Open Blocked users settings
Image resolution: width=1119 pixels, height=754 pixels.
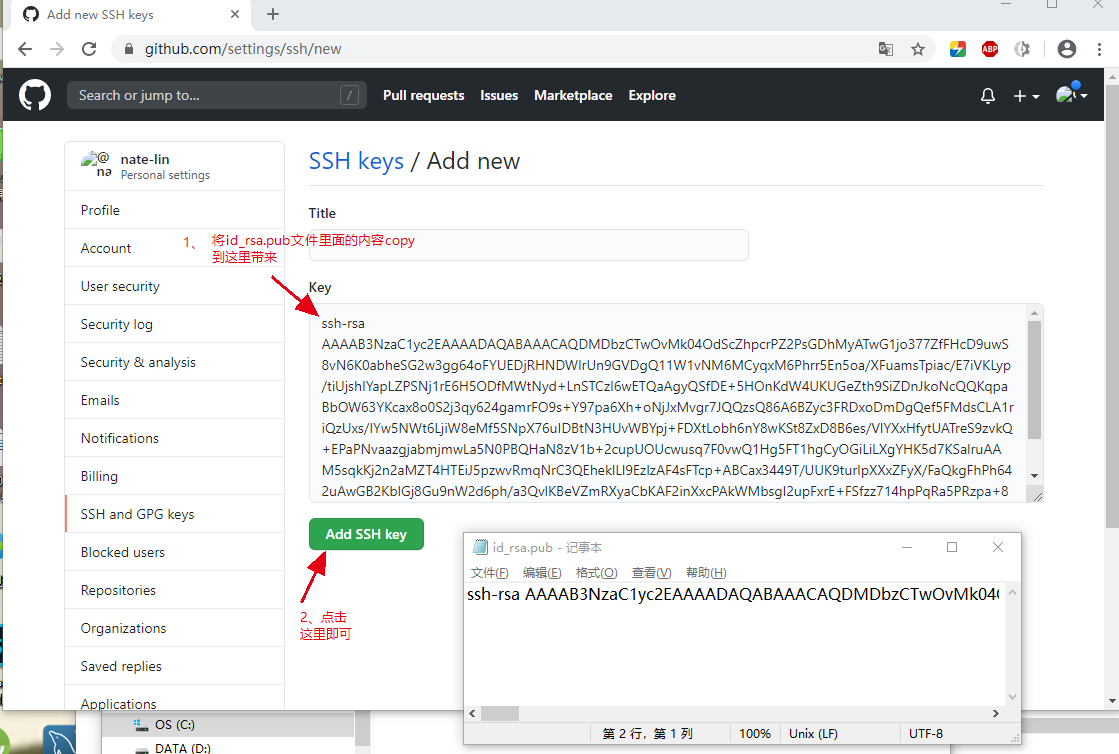point(174,552)
